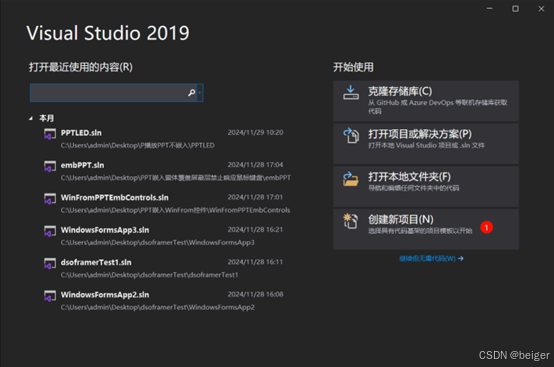
Task: Select 创建新项目(N)
Action: click(426, 229)
